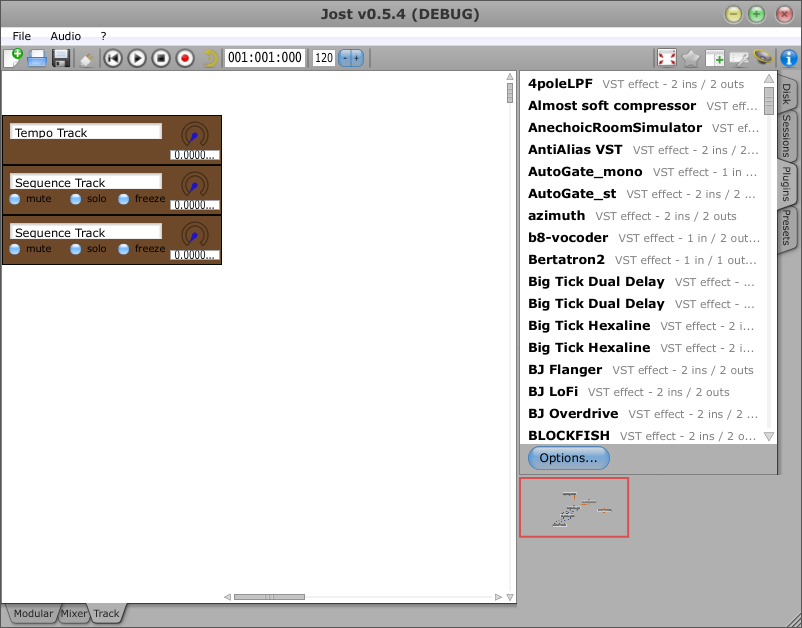Switch to the Mixer tab
Screen dimensions: 802x628
tap(74, 613)
